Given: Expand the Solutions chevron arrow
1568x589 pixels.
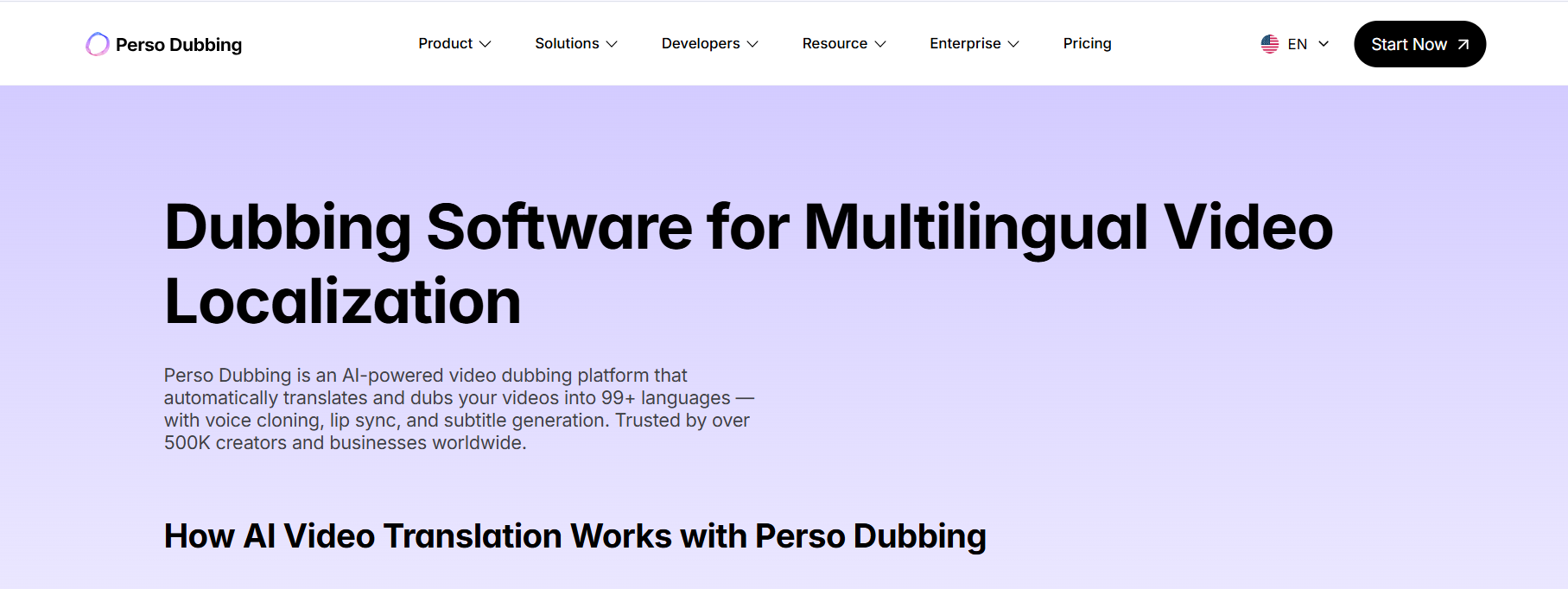Looking at the screenshot, I should (612, 44).
